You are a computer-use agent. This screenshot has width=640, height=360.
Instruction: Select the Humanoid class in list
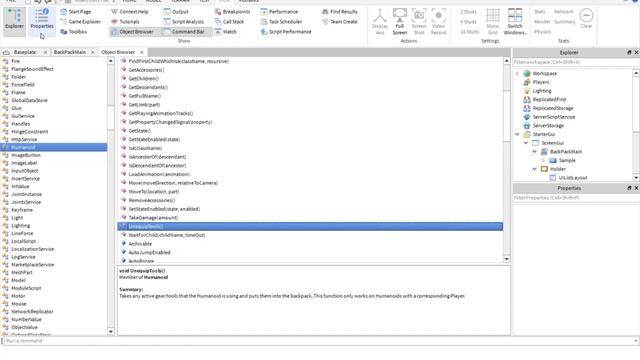pyautogui.click(x=54, y=147)
